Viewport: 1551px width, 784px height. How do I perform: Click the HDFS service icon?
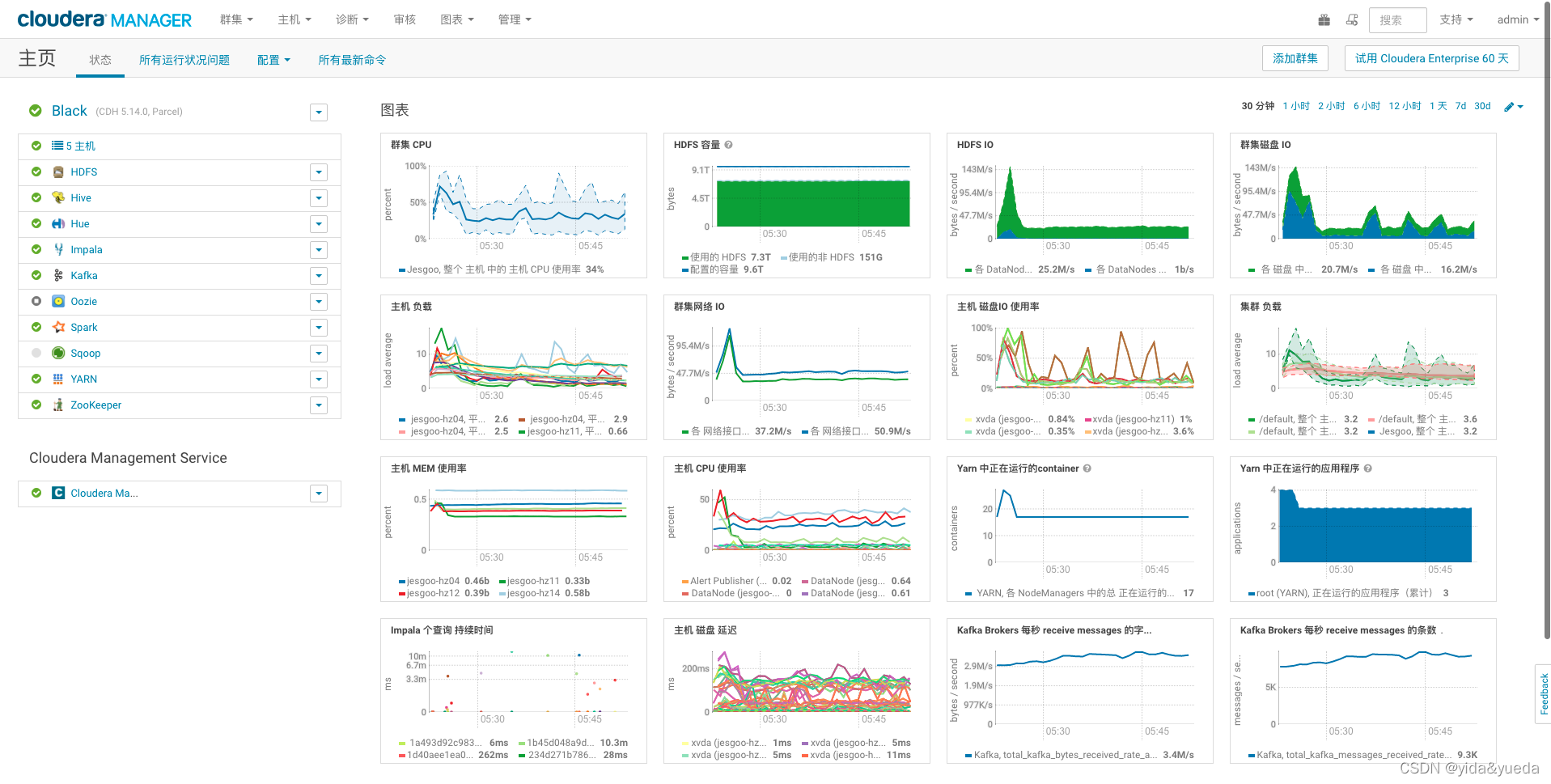click(x=58, y=172)
